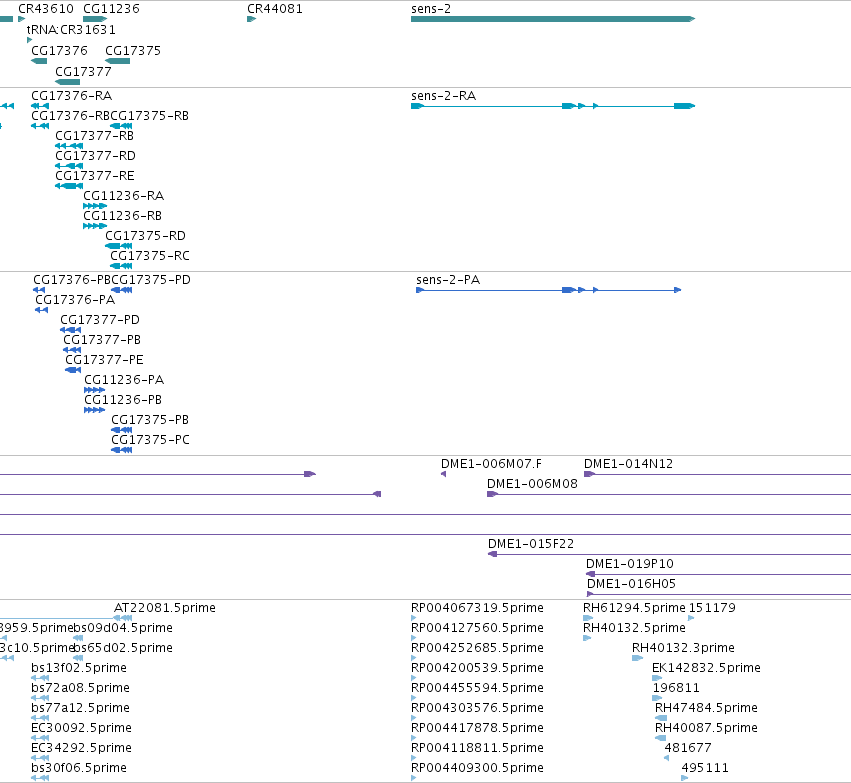Click the DME1-014N12 clone label
This screenshot has height=783, width=851.
[x=628, y=464]
